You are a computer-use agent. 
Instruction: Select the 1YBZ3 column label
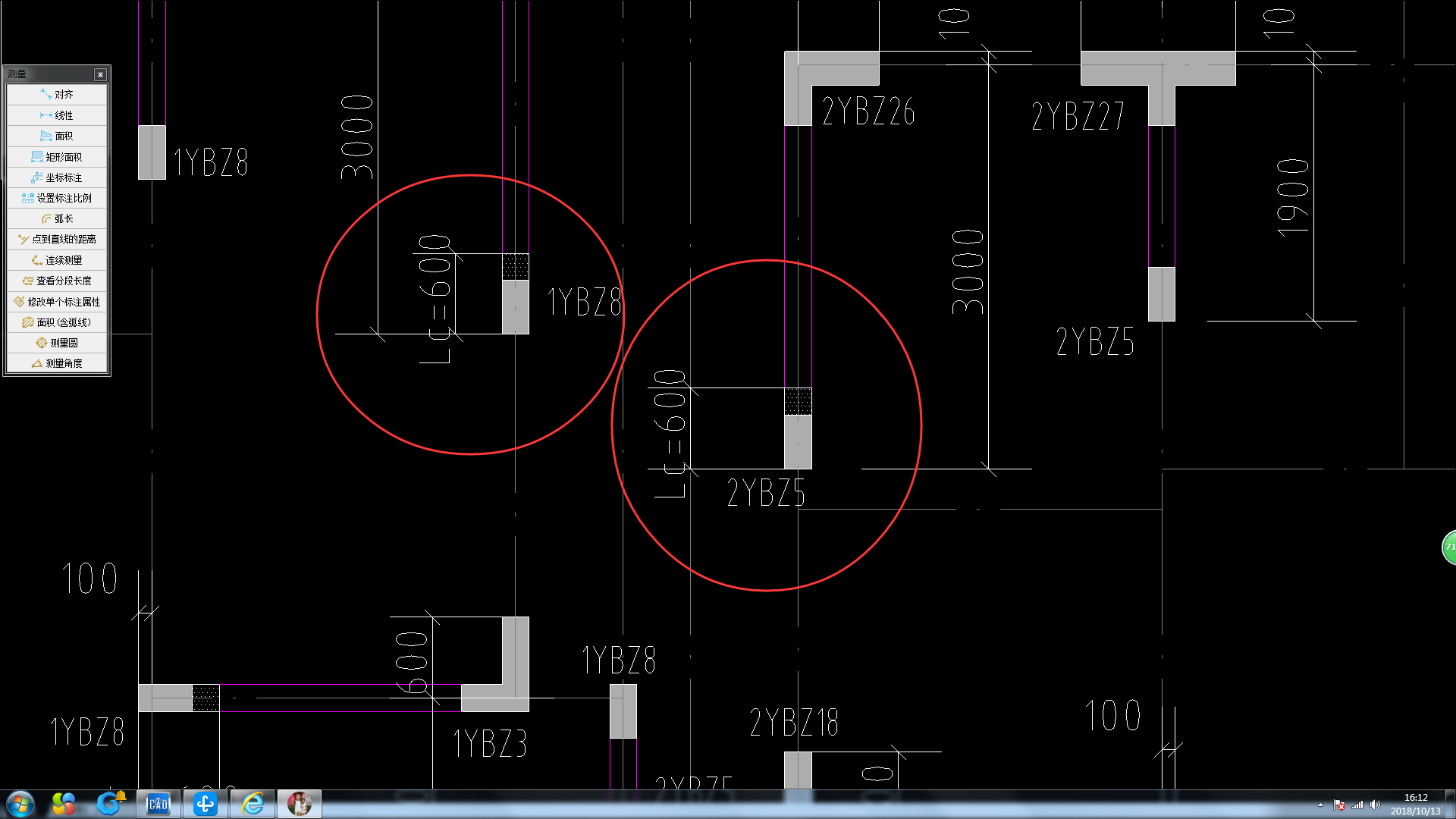point(490,743)
